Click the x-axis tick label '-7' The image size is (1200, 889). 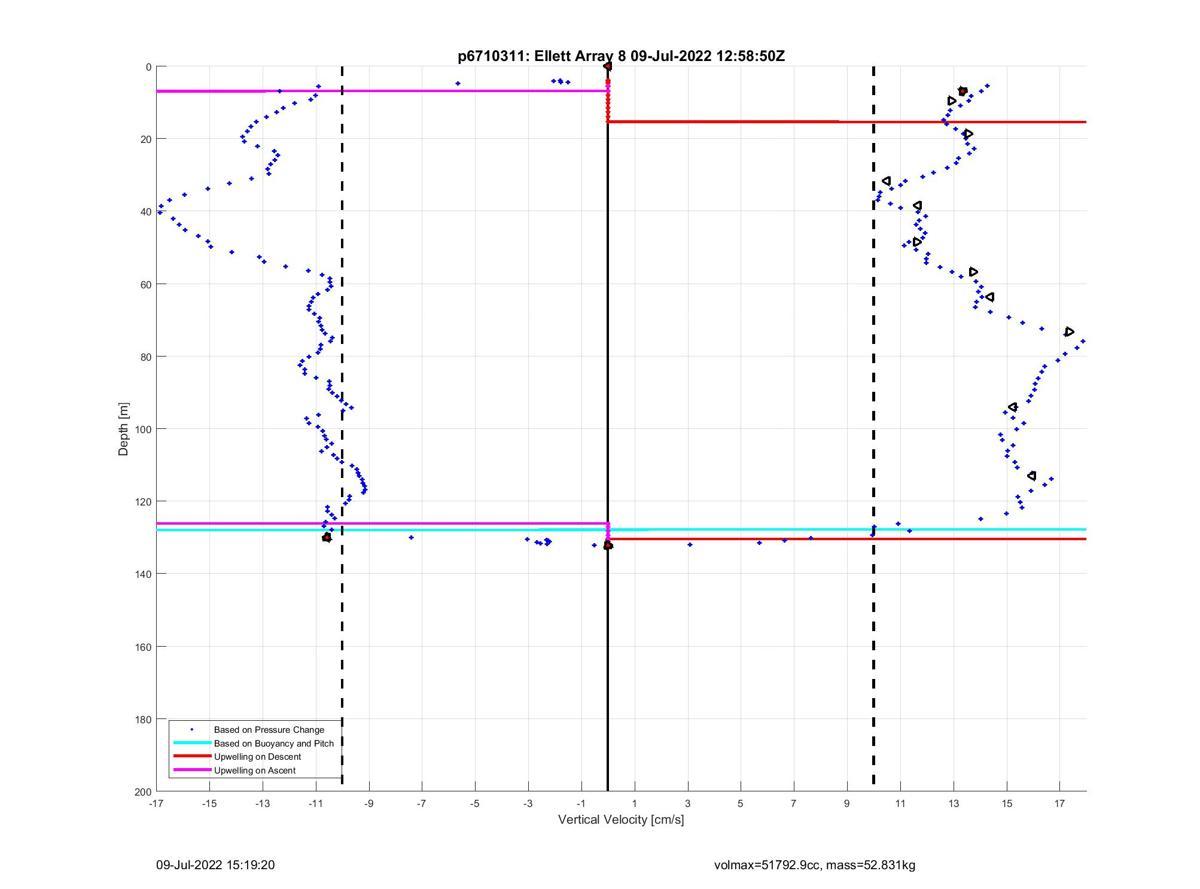pyautogui.click(x=422, y=803)
